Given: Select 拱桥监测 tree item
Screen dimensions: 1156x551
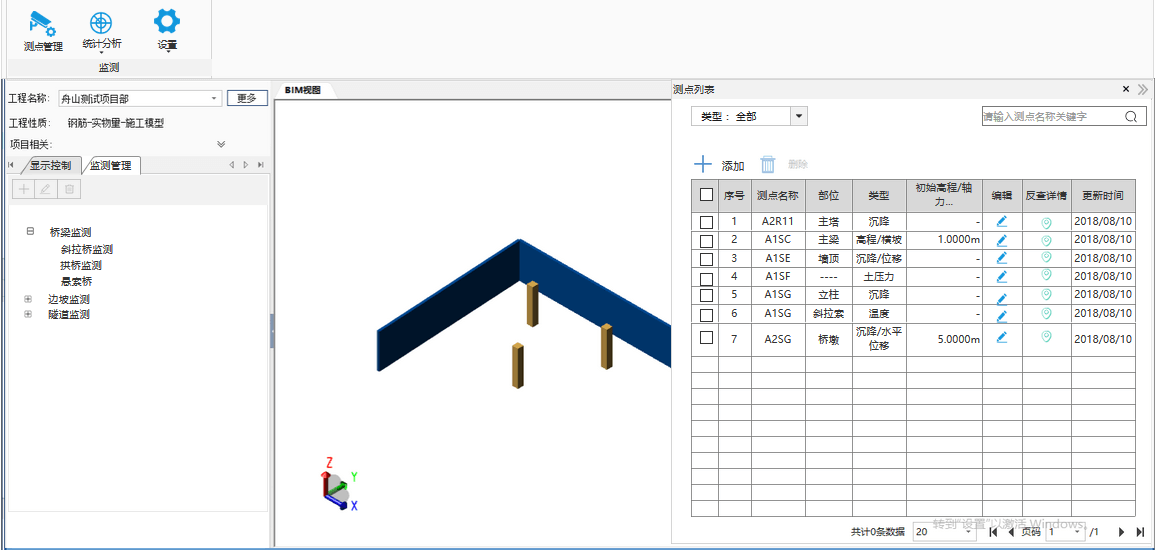Looking at the screenshot, I should pyautogui.click(x=80, y=266).
